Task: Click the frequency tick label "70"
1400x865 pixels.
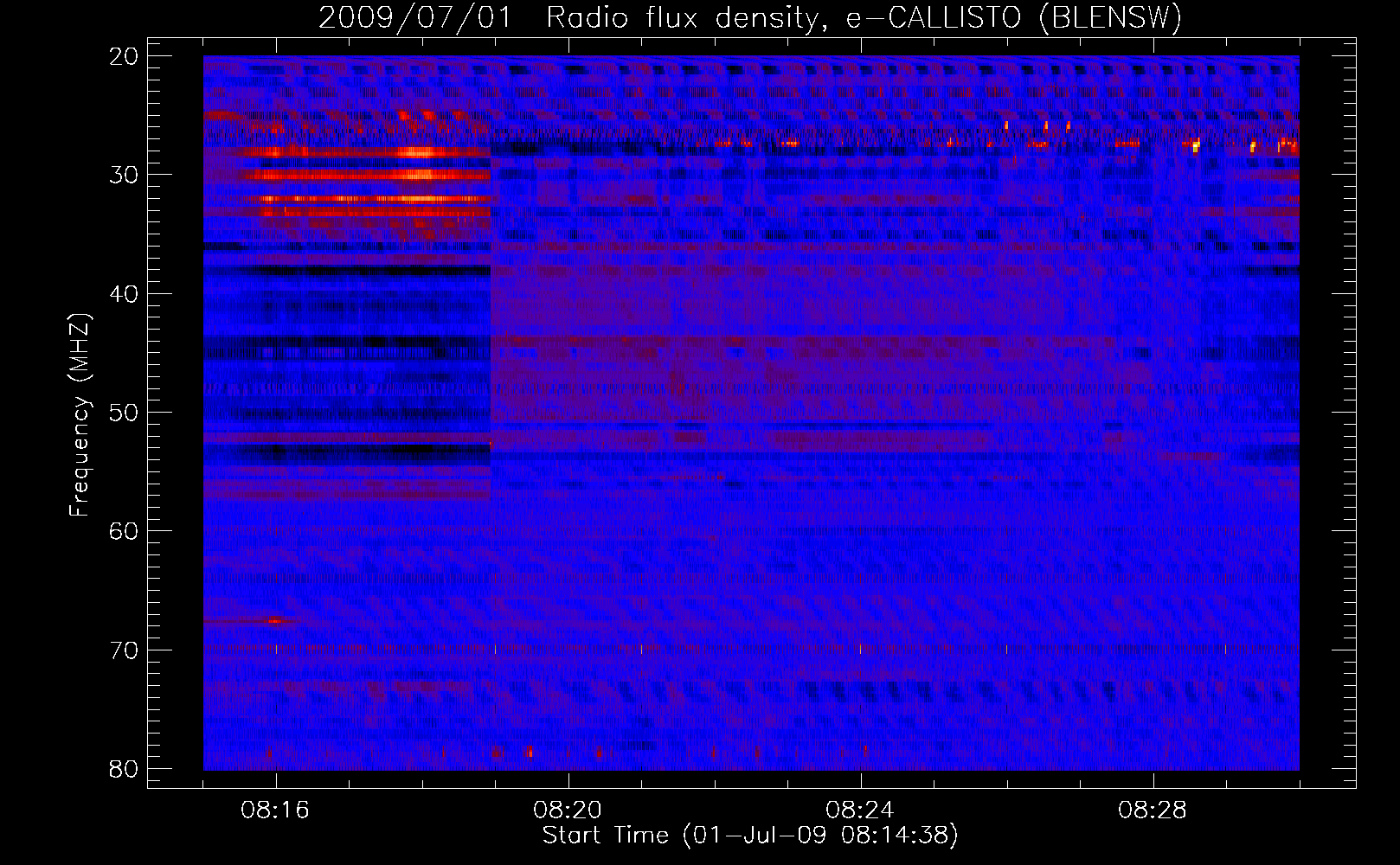Action: pos(124,650)
